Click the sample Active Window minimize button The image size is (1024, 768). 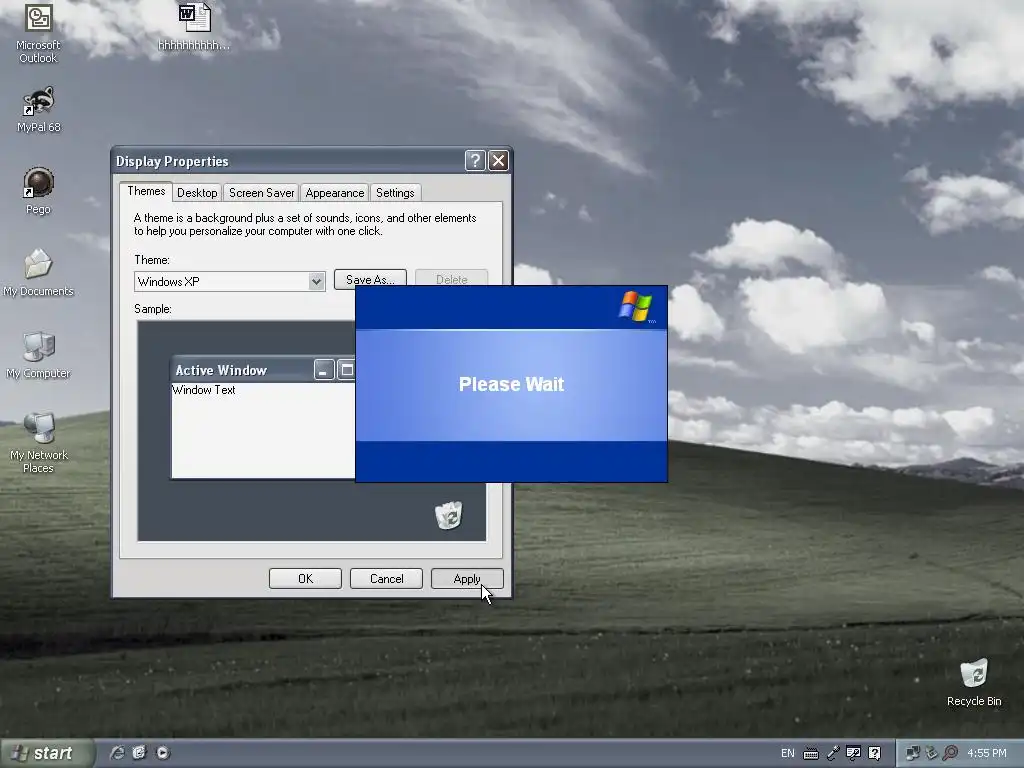[x=324, y=370]
